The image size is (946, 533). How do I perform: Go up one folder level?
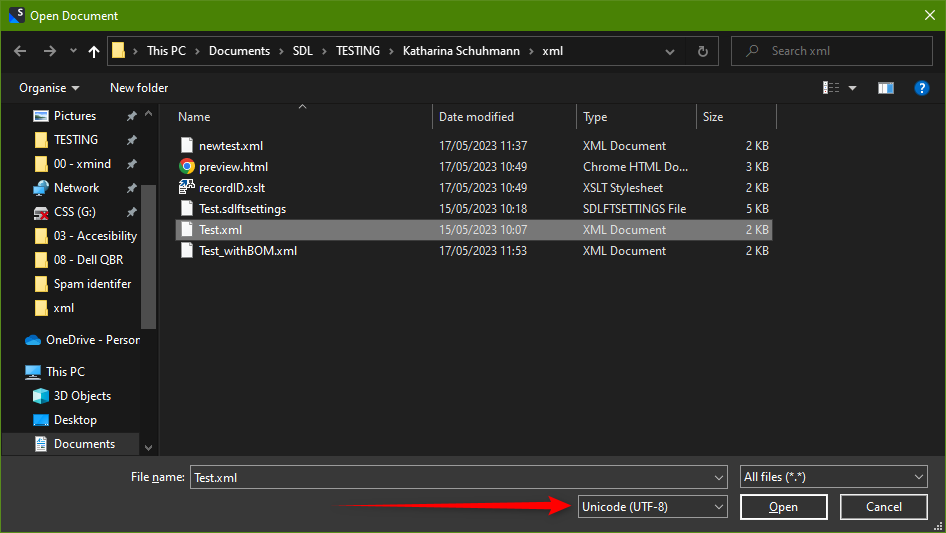pyautogui.click(x=94, y=51)
